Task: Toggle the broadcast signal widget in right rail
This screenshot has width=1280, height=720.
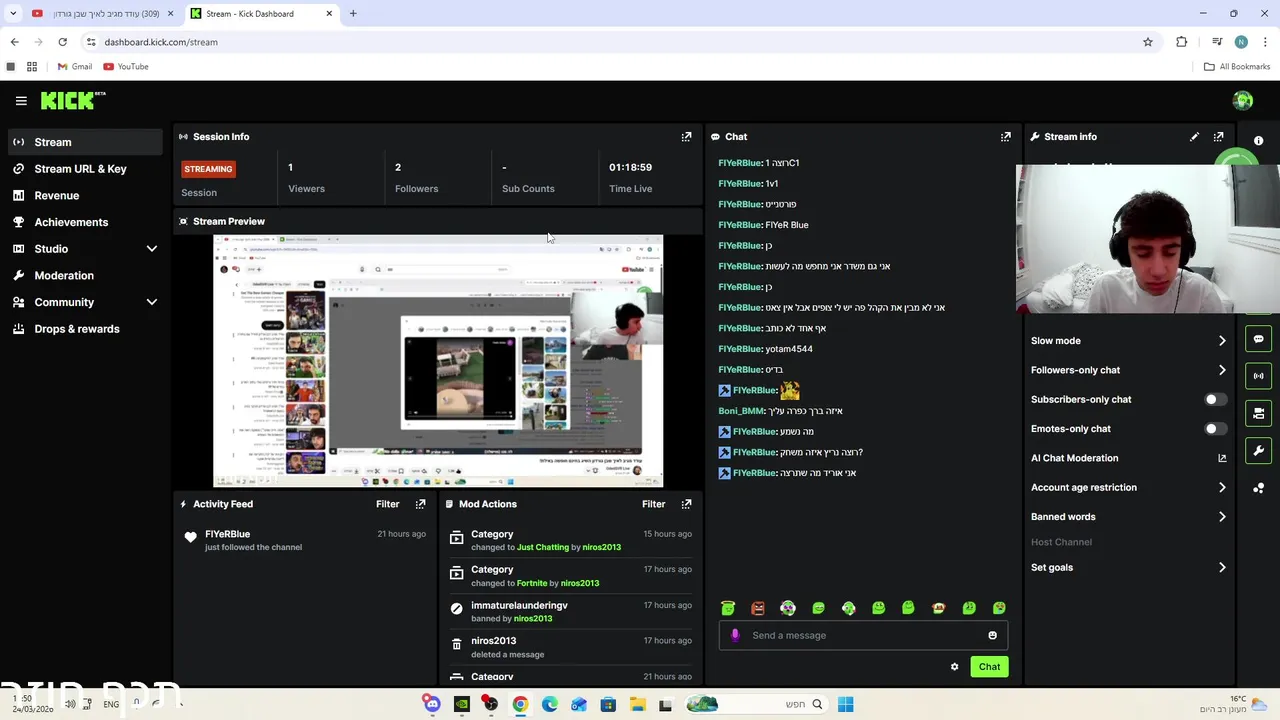Action: pos(1258,376)
